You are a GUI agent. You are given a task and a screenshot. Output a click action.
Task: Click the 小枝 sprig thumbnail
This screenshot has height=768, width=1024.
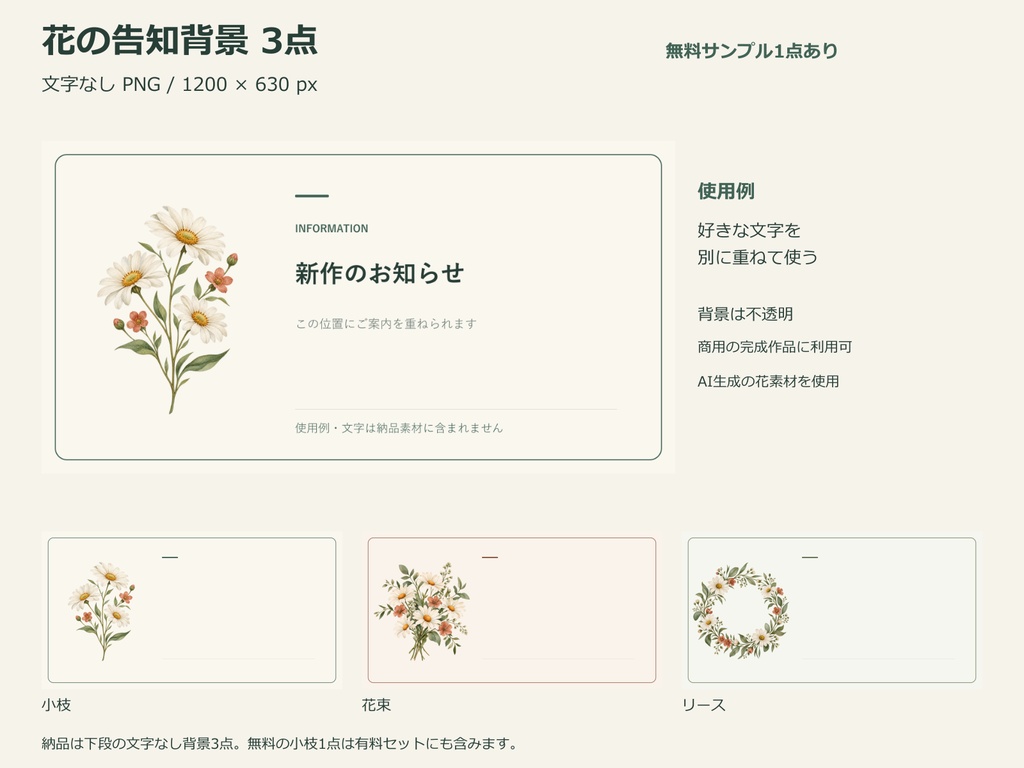(191, 610)
